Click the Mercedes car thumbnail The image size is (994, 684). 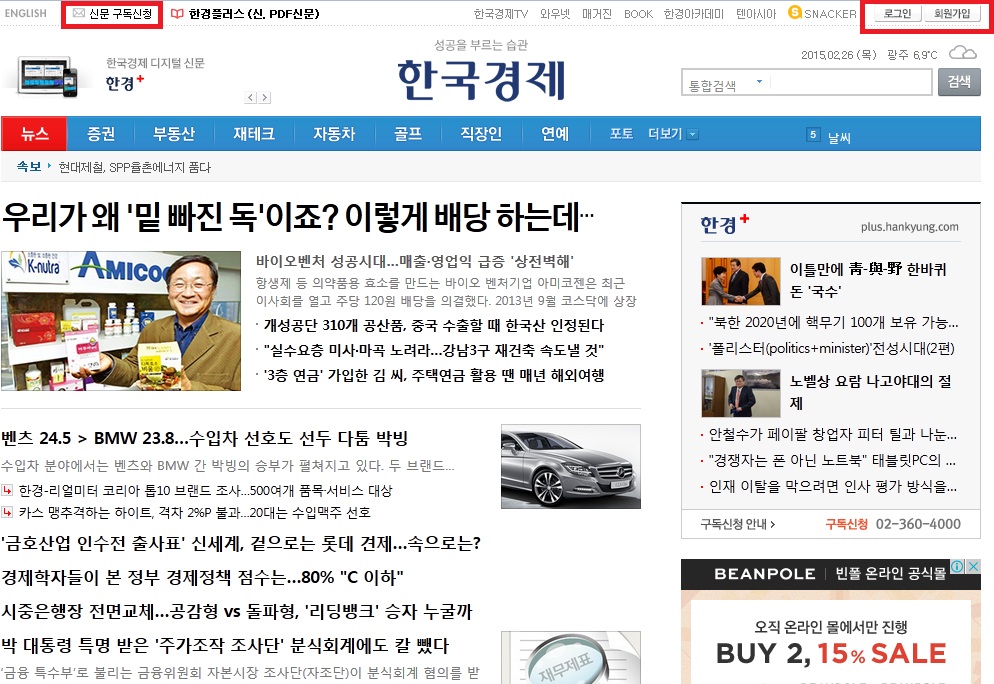[571, 467]
